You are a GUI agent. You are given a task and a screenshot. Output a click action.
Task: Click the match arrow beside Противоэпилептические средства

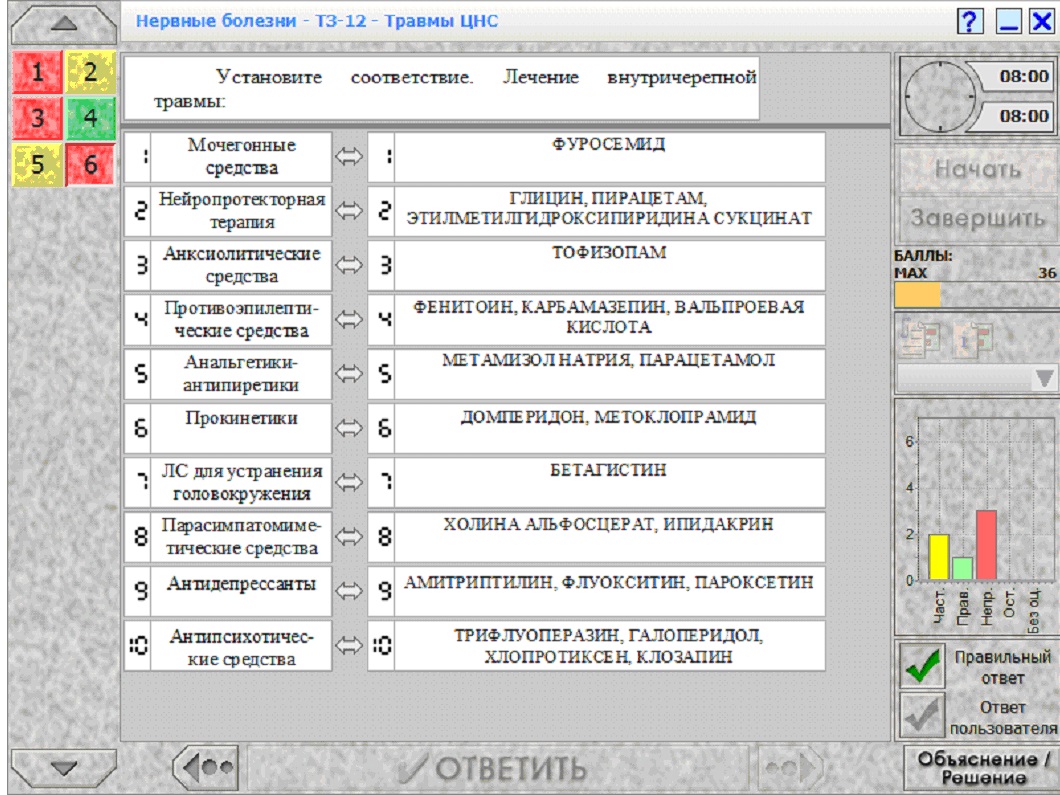click(x=349, y=319)
